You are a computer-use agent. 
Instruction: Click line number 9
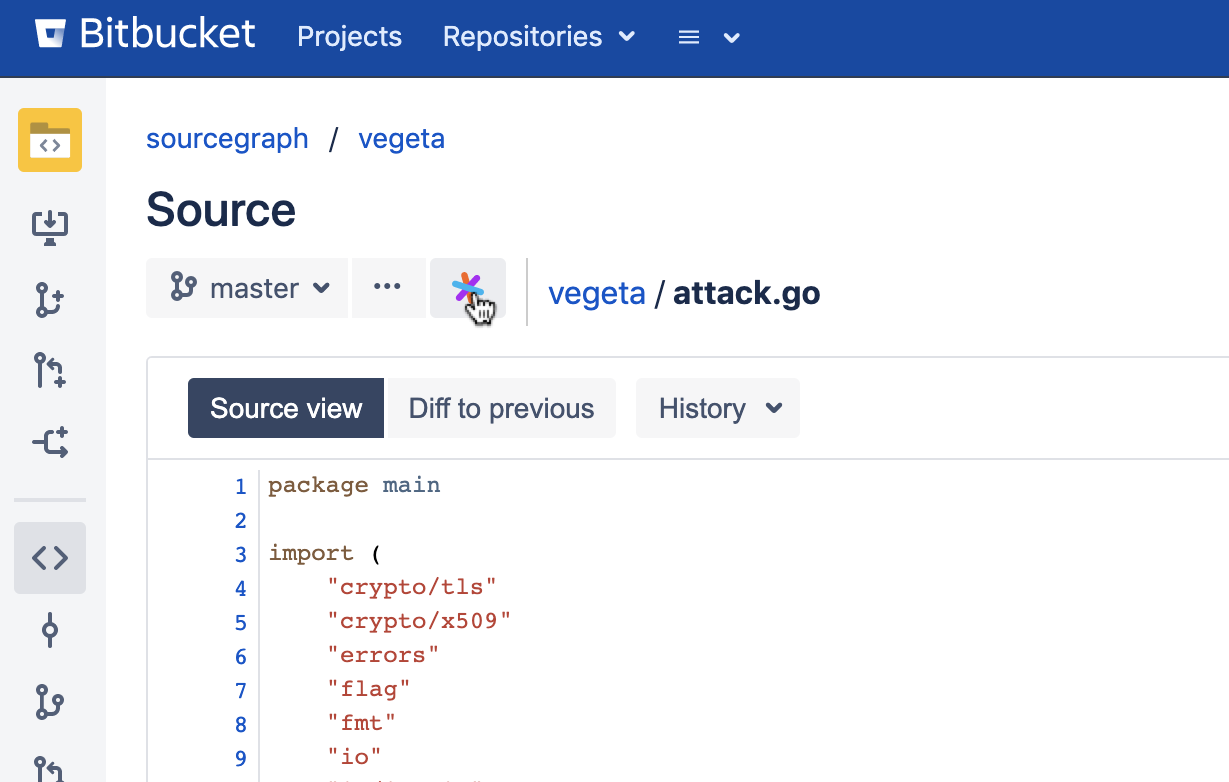(x=240, y=758)
